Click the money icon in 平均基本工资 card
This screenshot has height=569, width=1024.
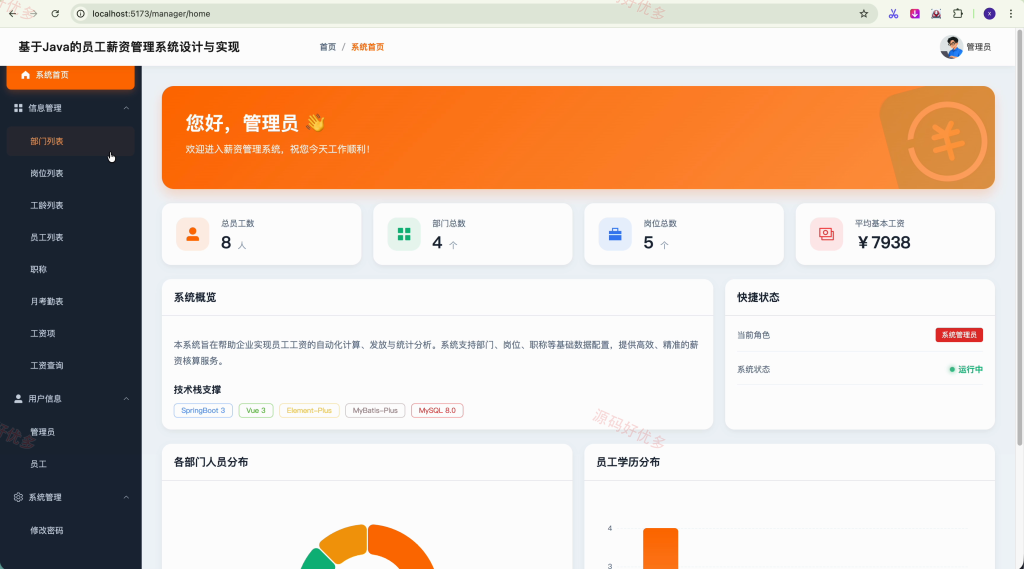826,234
